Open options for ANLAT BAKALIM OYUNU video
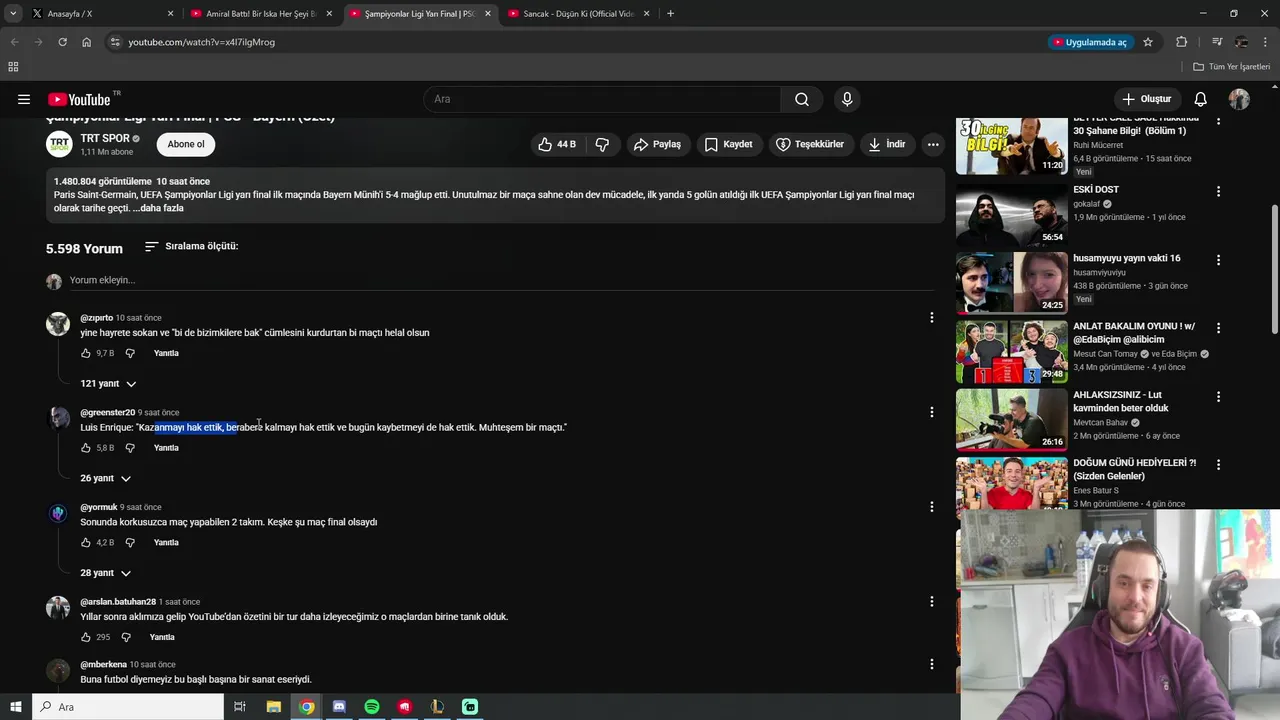This screenshot has height=720, width=1280. click(x=1218, y=328)
